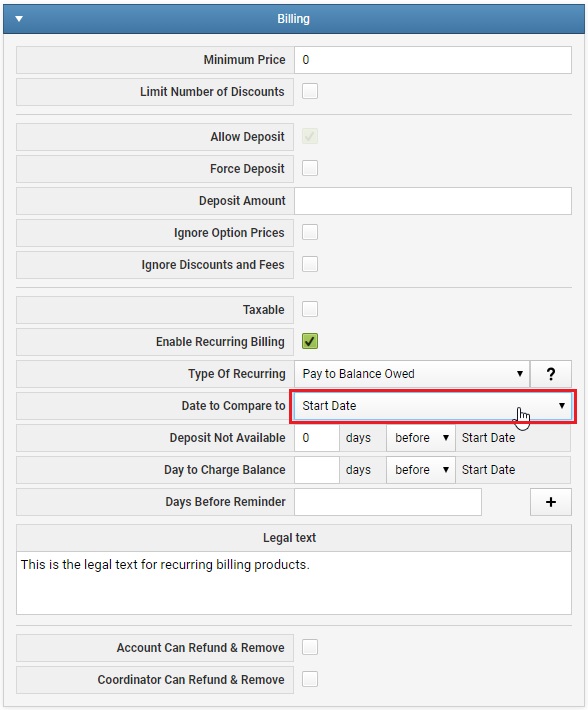Open the Type Of Recurring dropdown
This screenshot has height=710, width=588.
[x=412, y=374]
